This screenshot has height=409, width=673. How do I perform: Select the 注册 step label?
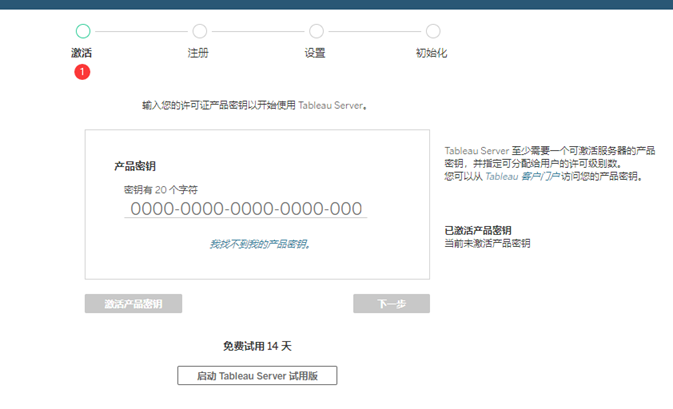coord(198,53)
